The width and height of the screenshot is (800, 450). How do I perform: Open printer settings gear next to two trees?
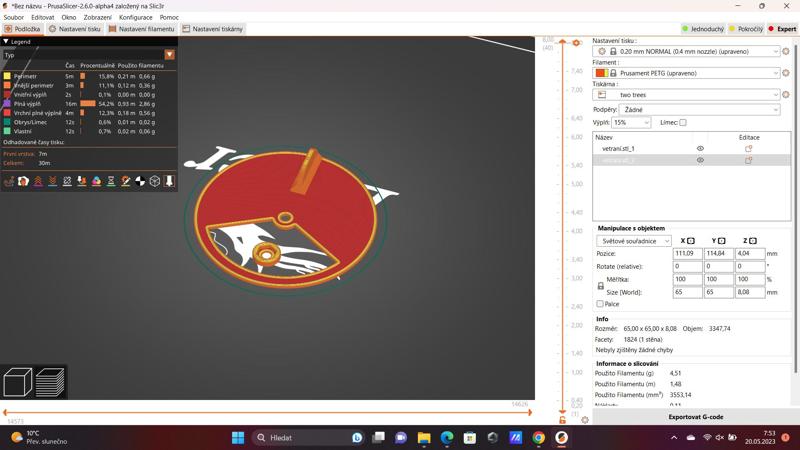[786, 95]
